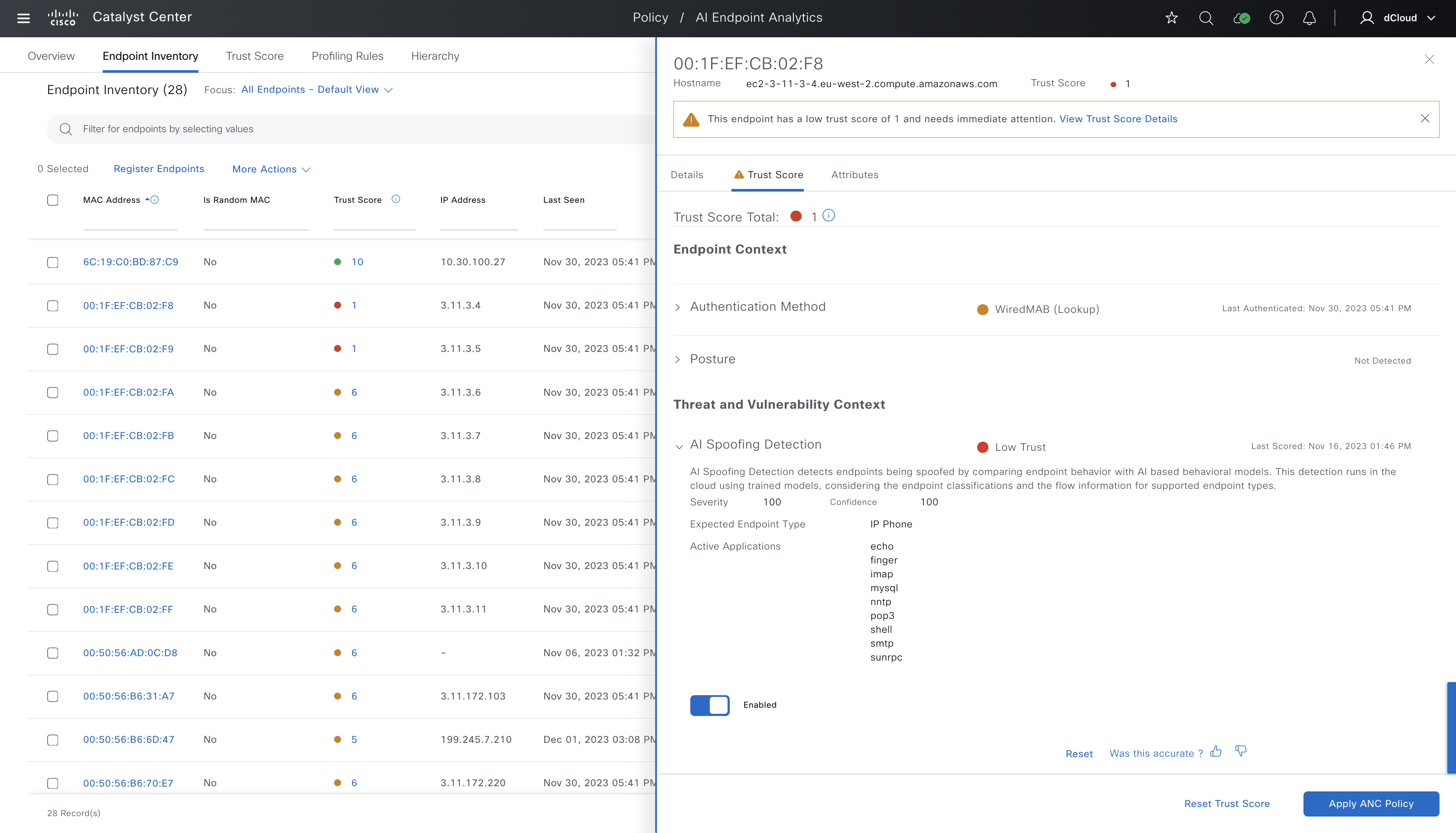Select the Endpoint Inventory tab
Viewport: 1456px width, 833px height.
[x=150, y=56]
